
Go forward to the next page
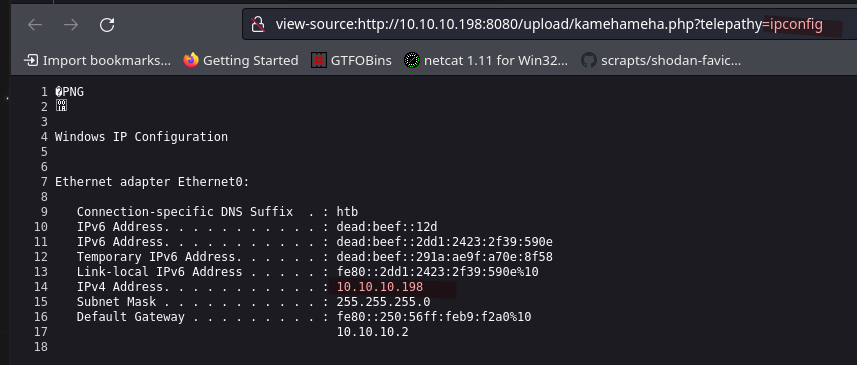click(x=71, y=25)
